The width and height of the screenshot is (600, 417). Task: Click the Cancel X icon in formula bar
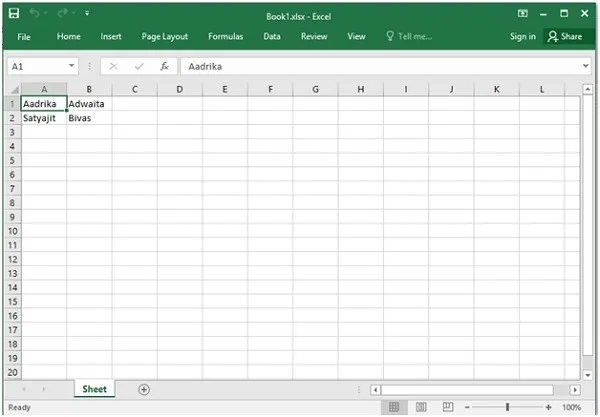pos(113,67)
